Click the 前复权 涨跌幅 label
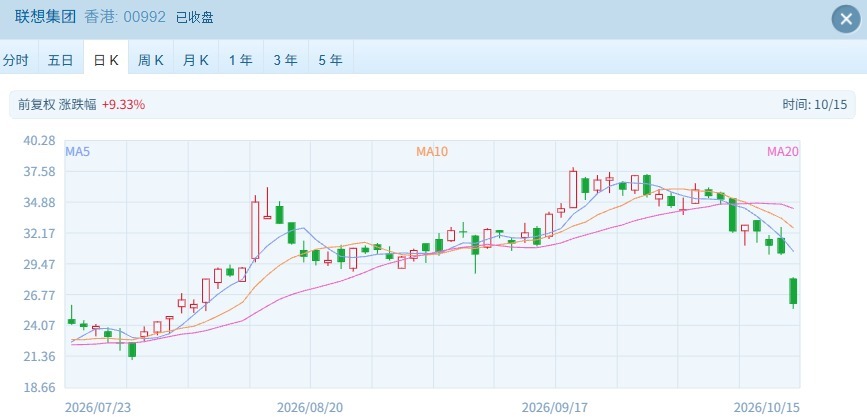The width and height of the screenshot is (867, 417). tap(57, 105)
